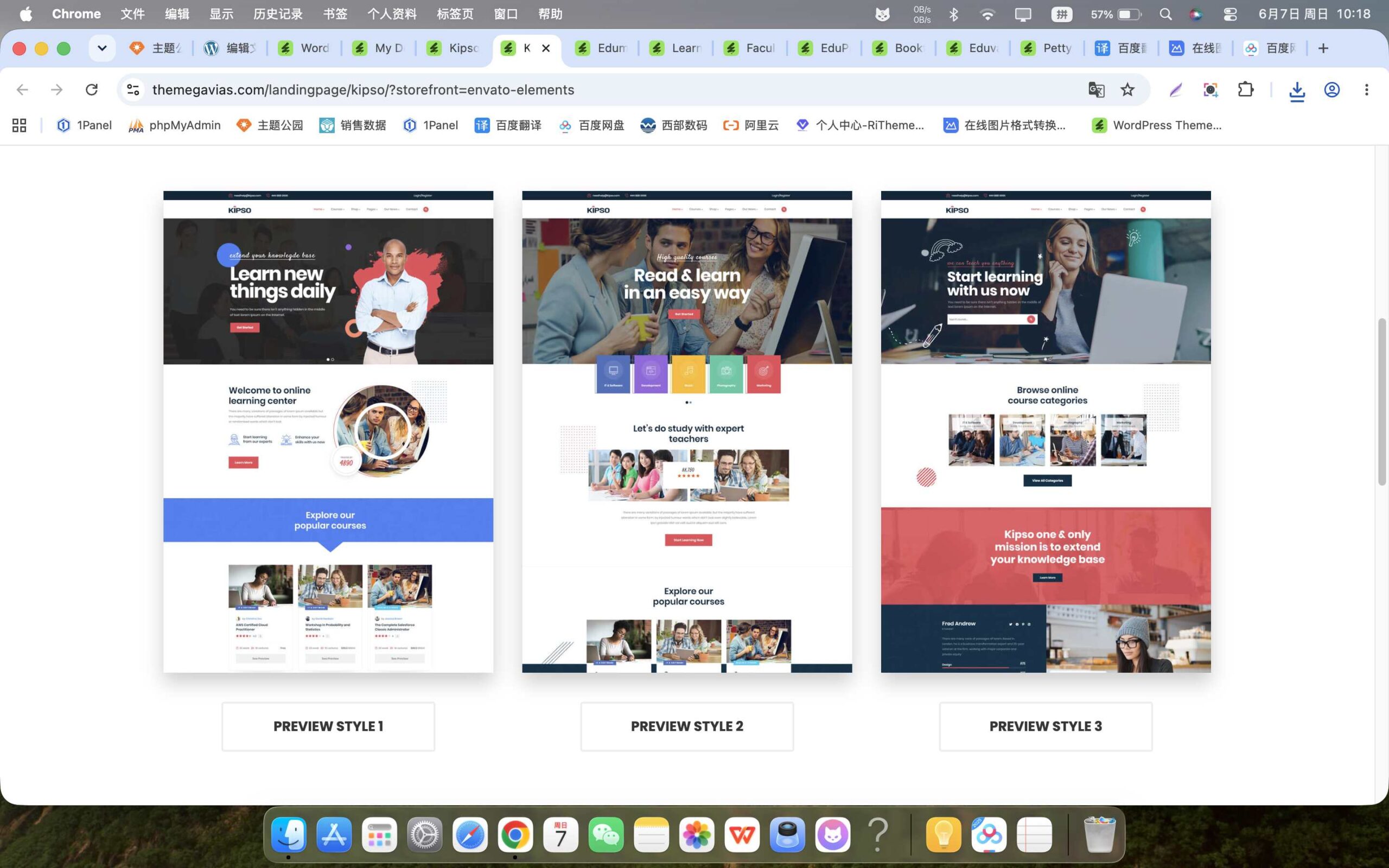
Task: Open Chrome three-dot menu
Action: pyautogui.click(x=1366, y=90)
